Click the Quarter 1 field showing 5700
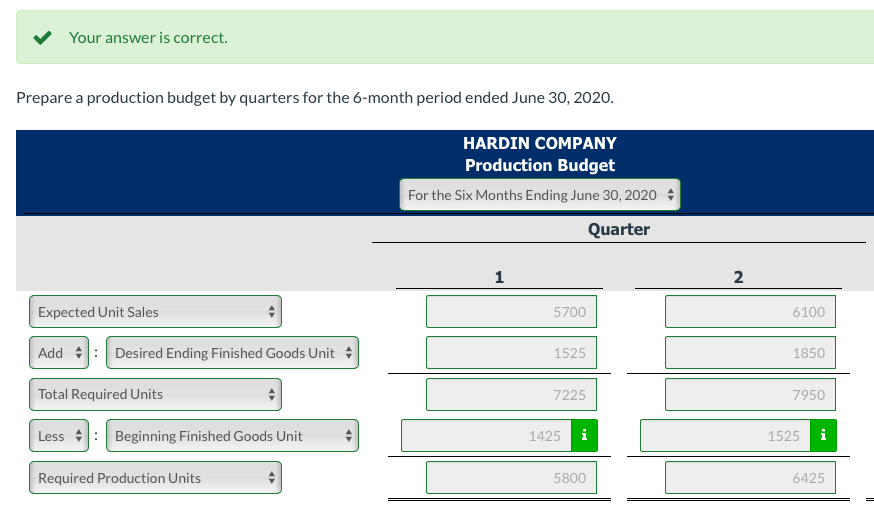 click(511, 312)
